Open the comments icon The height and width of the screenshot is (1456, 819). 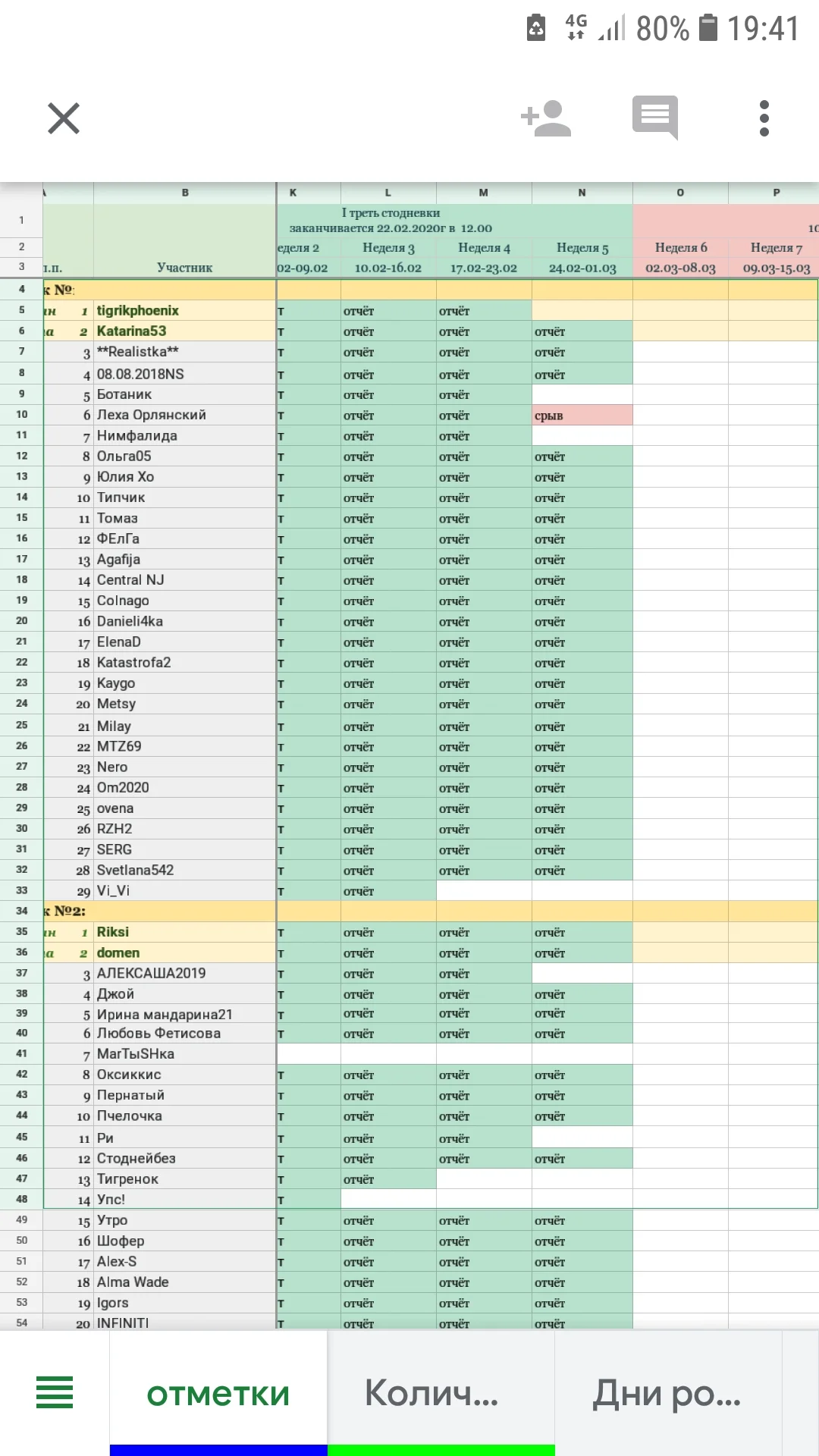pyautogui.click(x=655, y=118)
